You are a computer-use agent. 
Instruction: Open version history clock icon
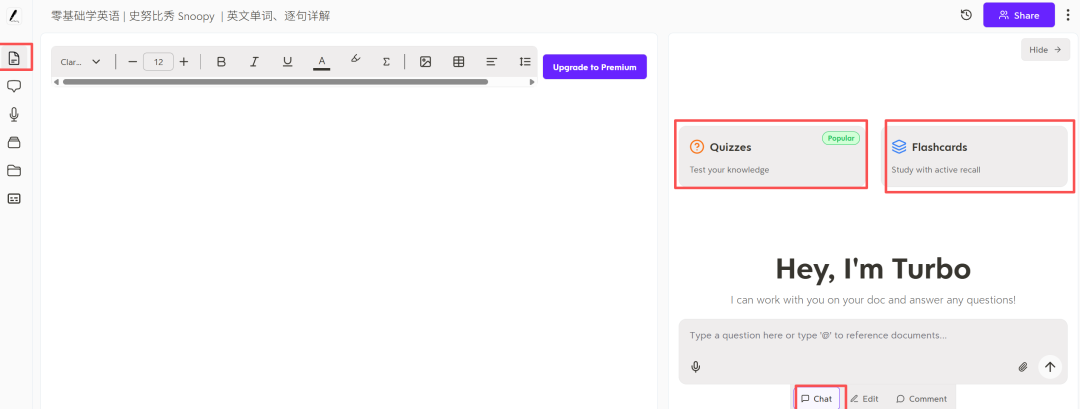point(966,15)
